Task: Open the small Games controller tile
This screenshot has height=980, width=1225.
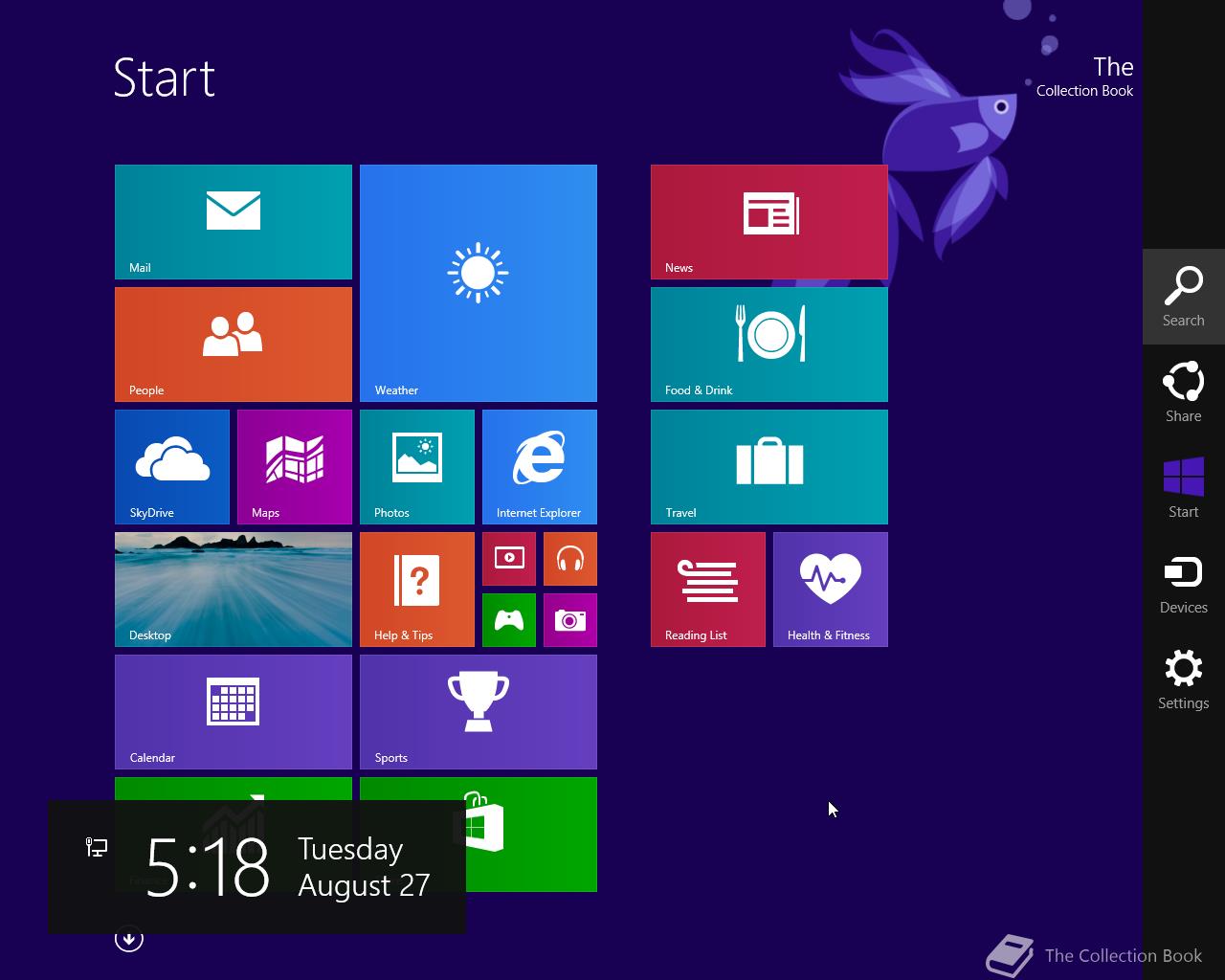Action: click(x=509, y=620)
